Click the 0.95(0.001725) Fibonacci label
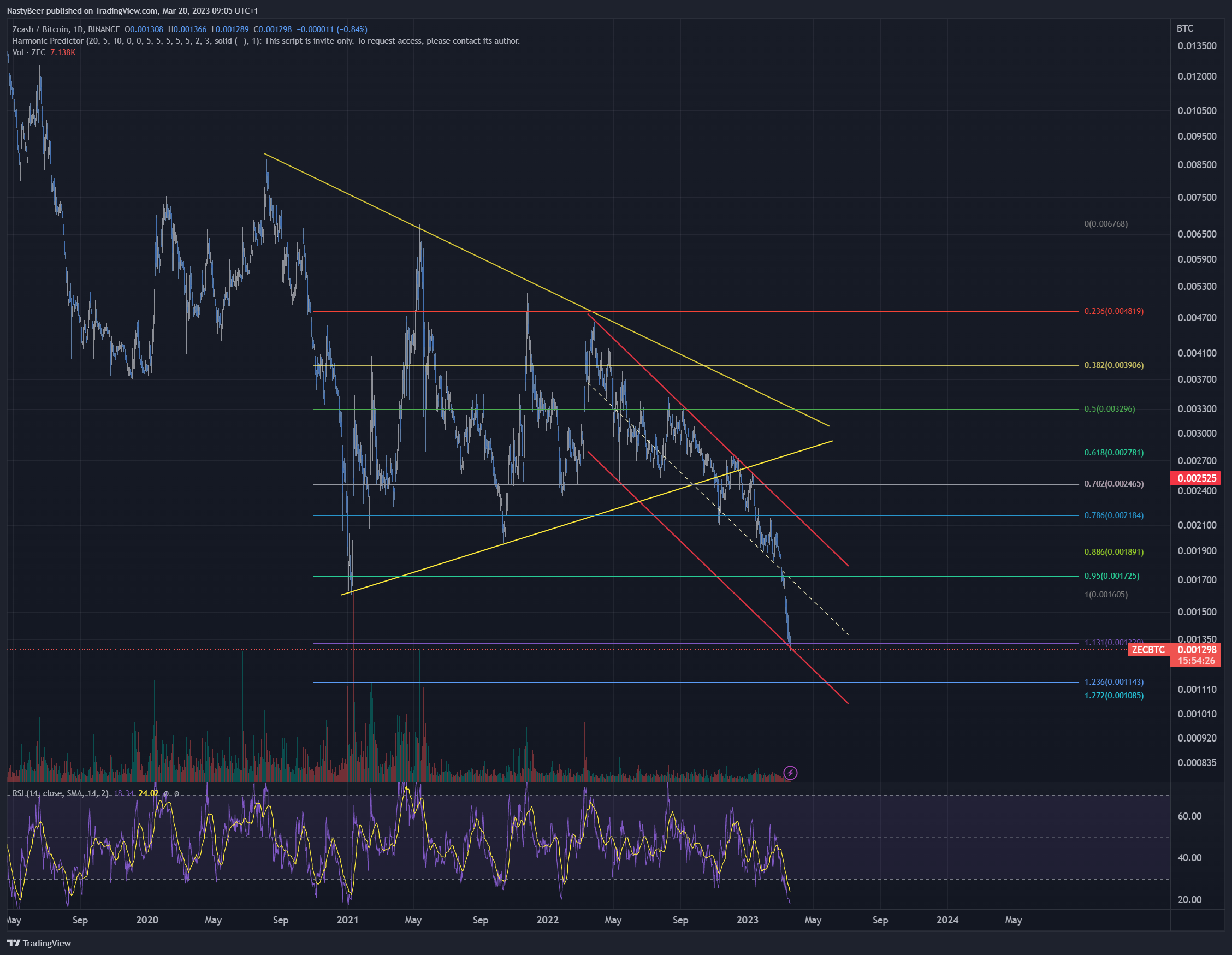The width and height of the screenshot is (1232, 955). [1112, 577]
